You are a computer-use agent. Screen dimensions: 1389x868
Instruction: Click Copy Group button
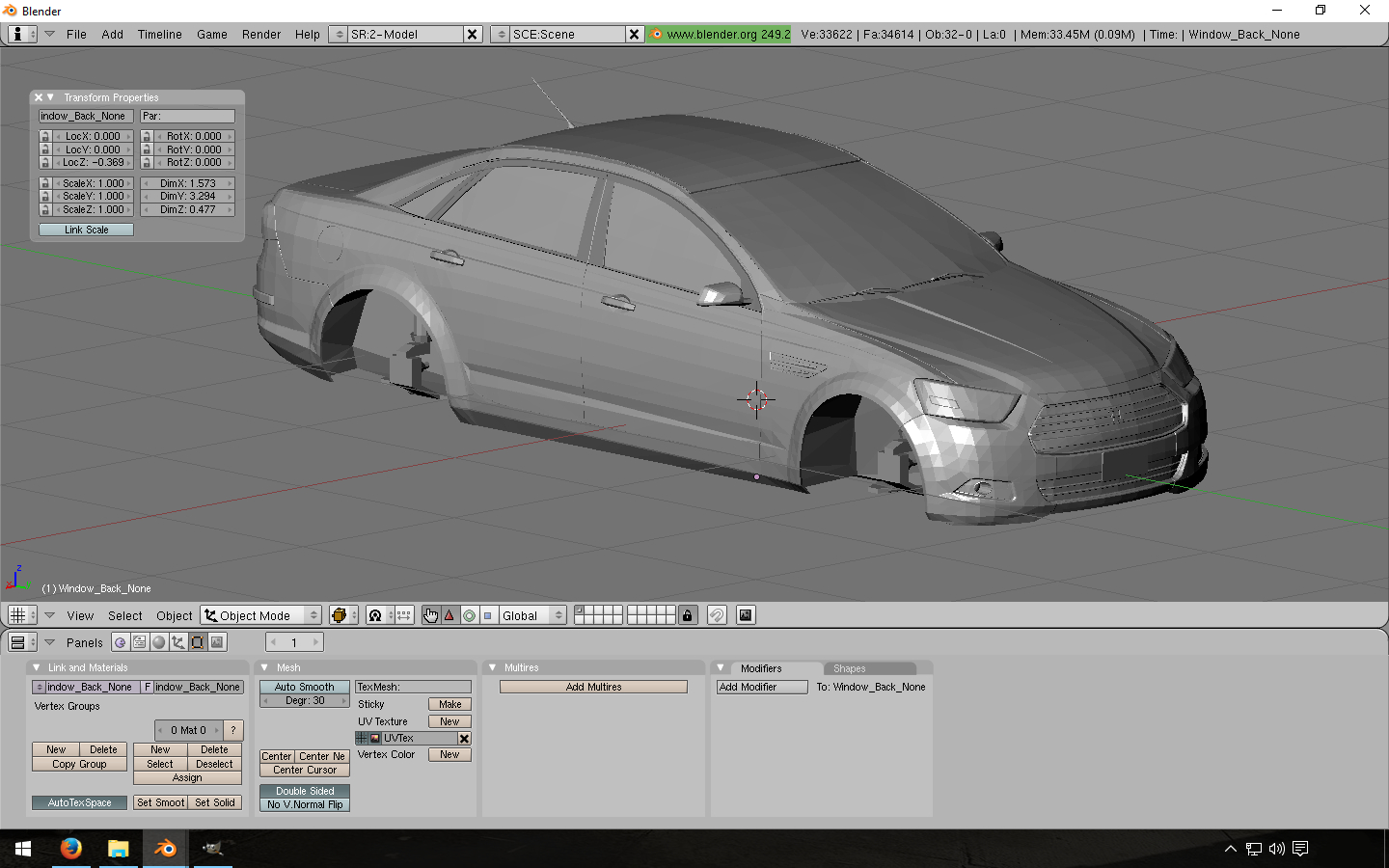point(79,764)
